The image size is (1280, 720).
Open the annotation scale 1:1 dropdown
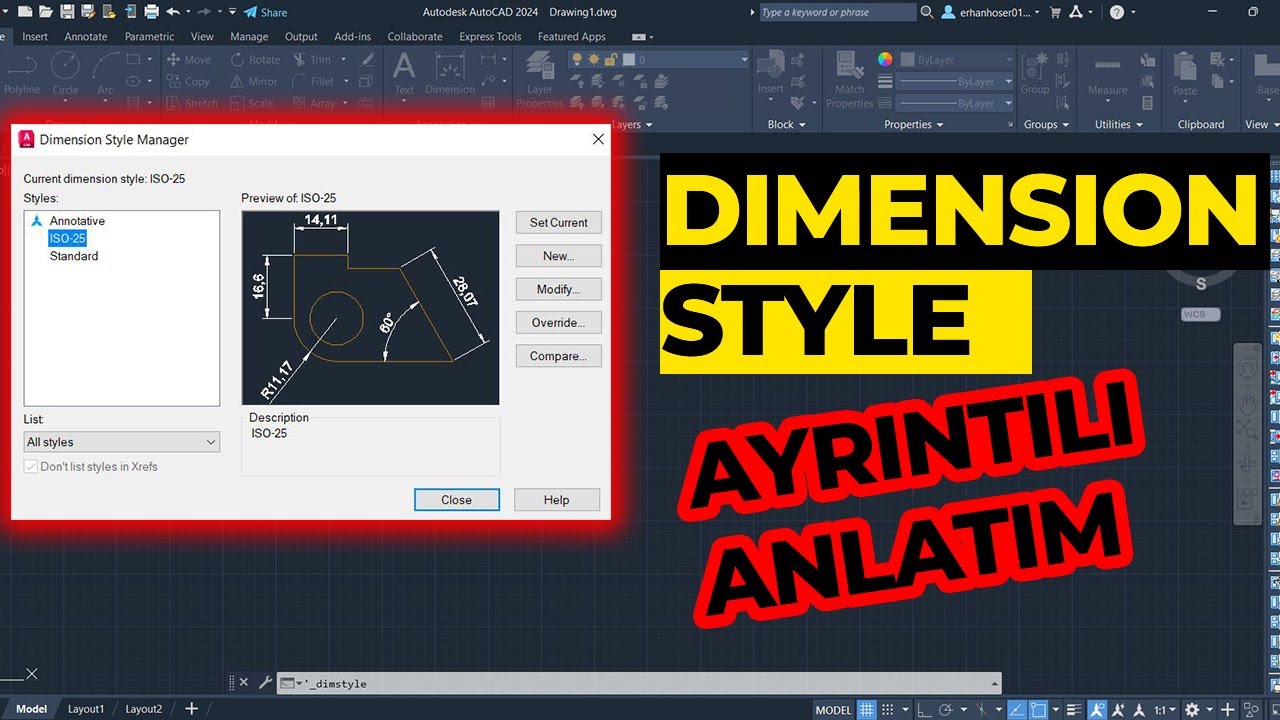pyautogui.click(x=1165, y=710)
